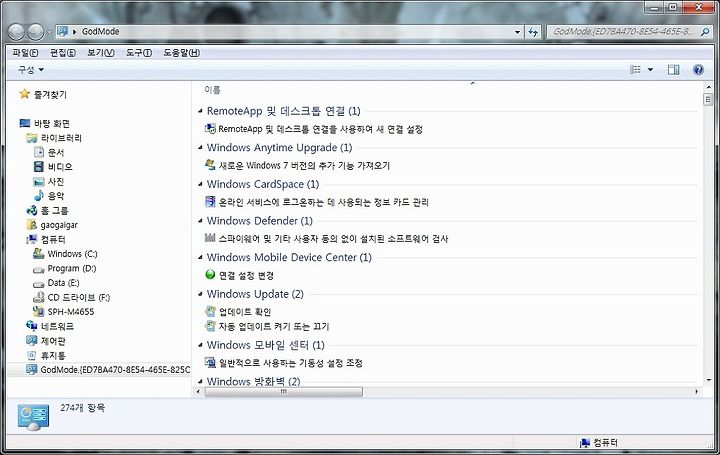Open the view options dropdown arrow
This screenshot has width=720, height=455.
[x=650, y=70]
